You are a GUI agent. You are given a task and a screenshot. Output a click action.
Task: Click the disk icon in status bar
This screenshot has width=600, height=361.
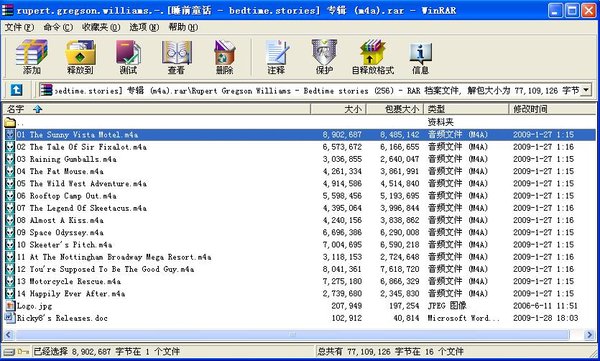pos(8,351)
